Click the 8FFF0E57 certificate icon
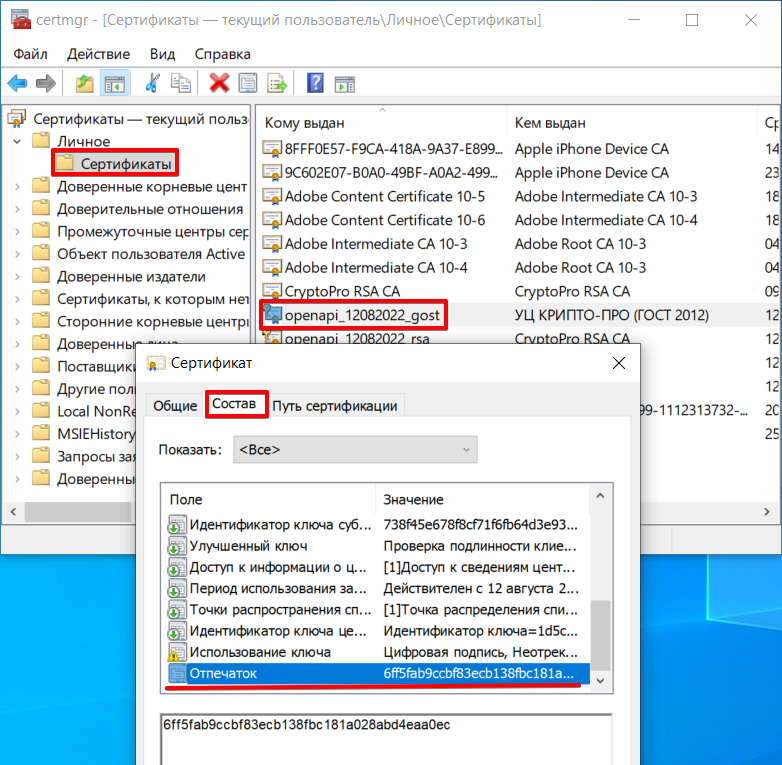Image resolution: width=782 pixels, height=765 pixels. [x=272, y=149]
